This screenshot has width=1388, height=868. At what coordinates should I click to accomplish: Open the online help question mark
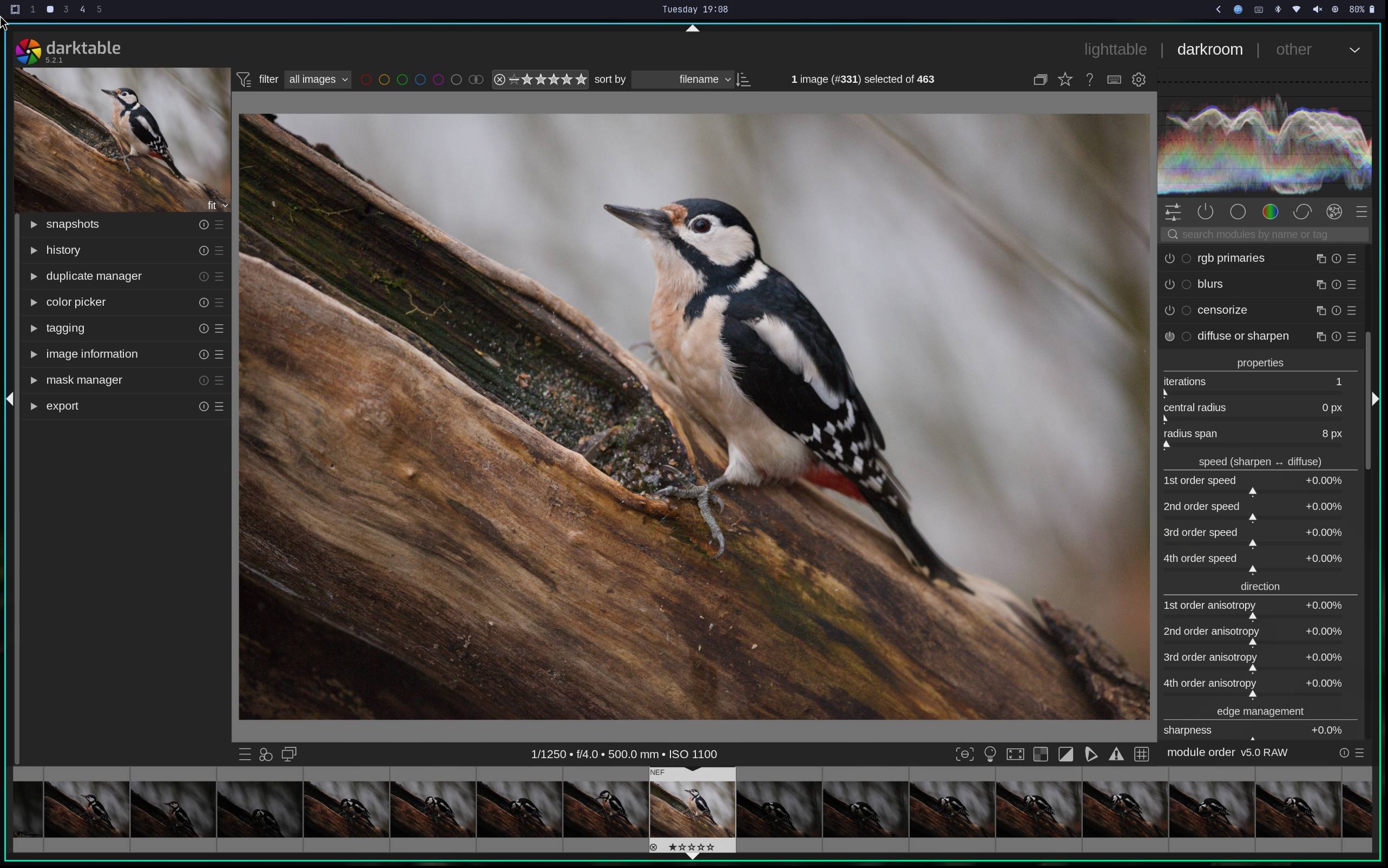pos(1089,79)
